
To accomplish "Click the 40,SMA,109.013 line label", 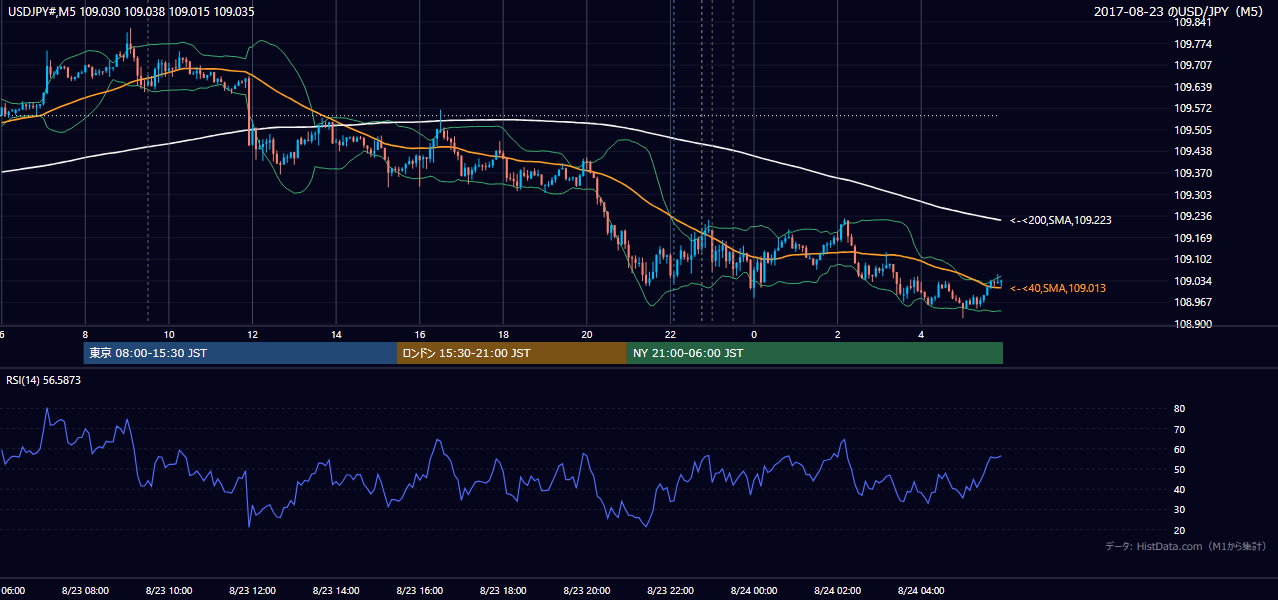I will point(1058,288).
